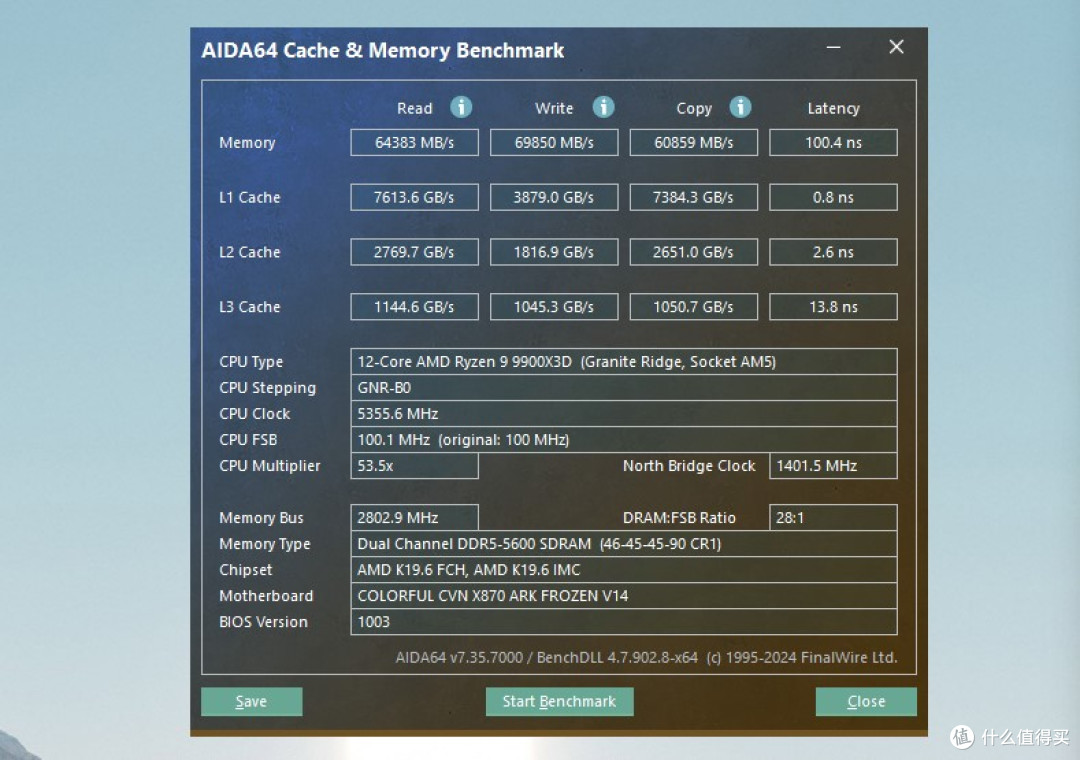Click the North Bridge Clock label
This screenshot has height=760, width=1080.
click(689, 466)
